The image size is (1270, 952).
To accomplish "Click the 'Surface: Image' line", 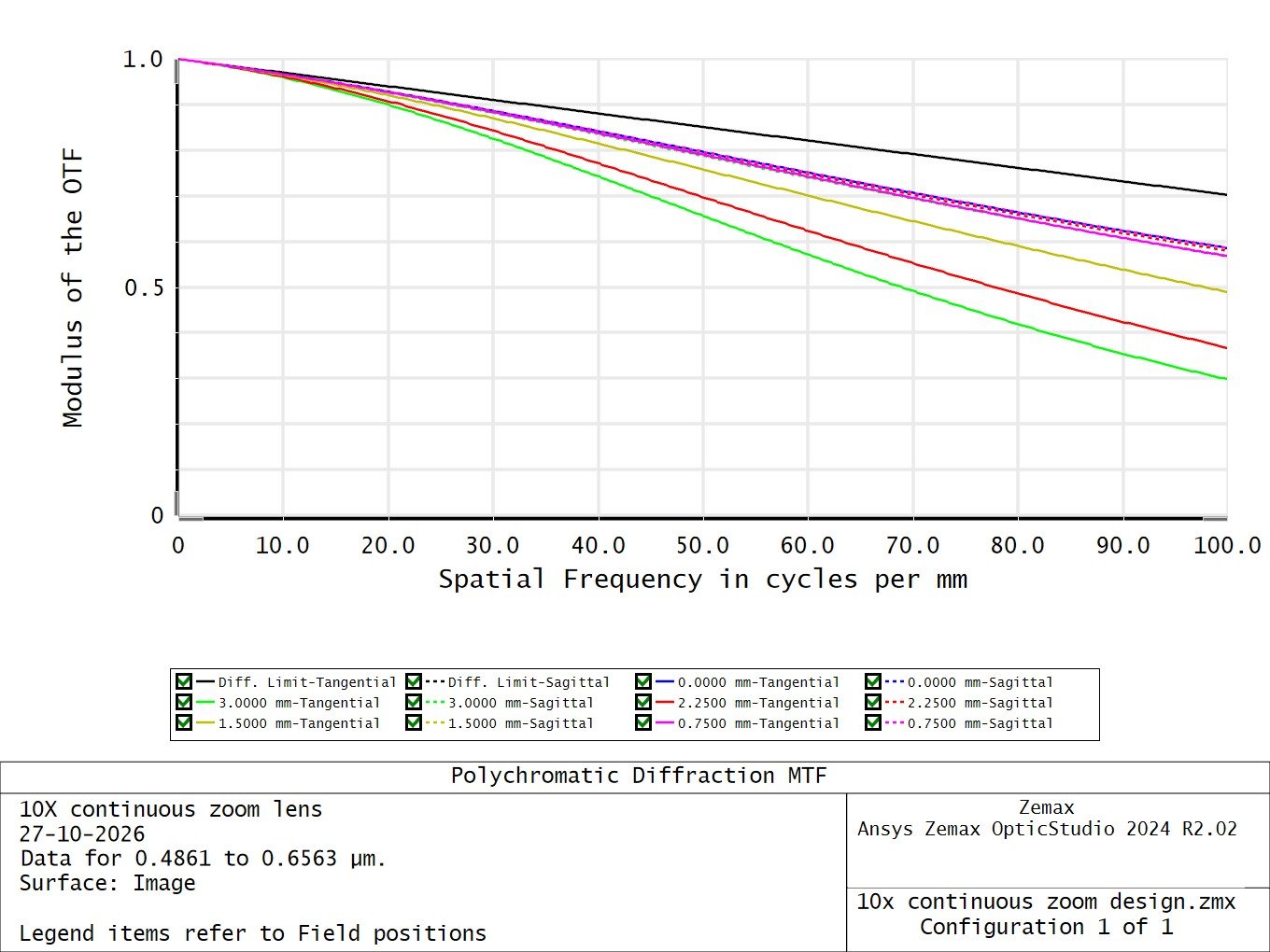I will tap(107, 883).
